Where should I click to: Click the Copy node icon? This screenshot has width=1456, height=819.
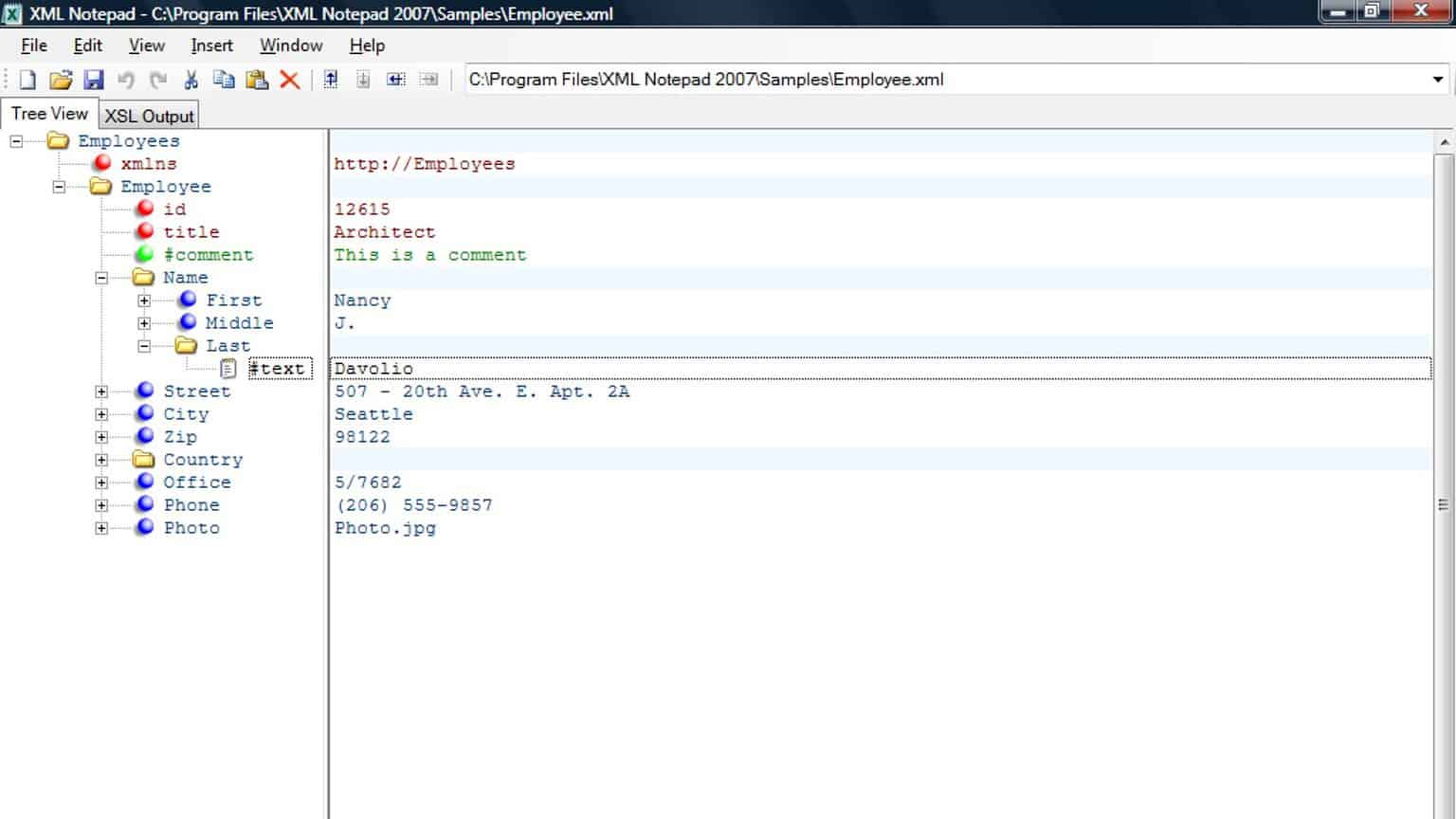click(x=224, y=79)
